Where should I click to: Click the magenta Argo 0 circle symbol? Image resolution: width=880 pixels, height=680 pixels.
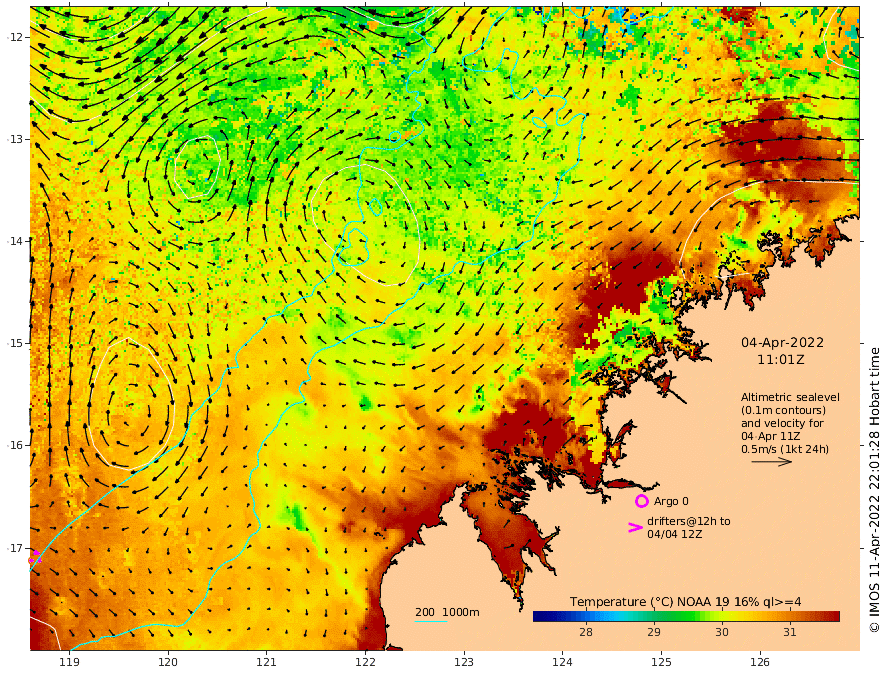[x=641, y=501]
